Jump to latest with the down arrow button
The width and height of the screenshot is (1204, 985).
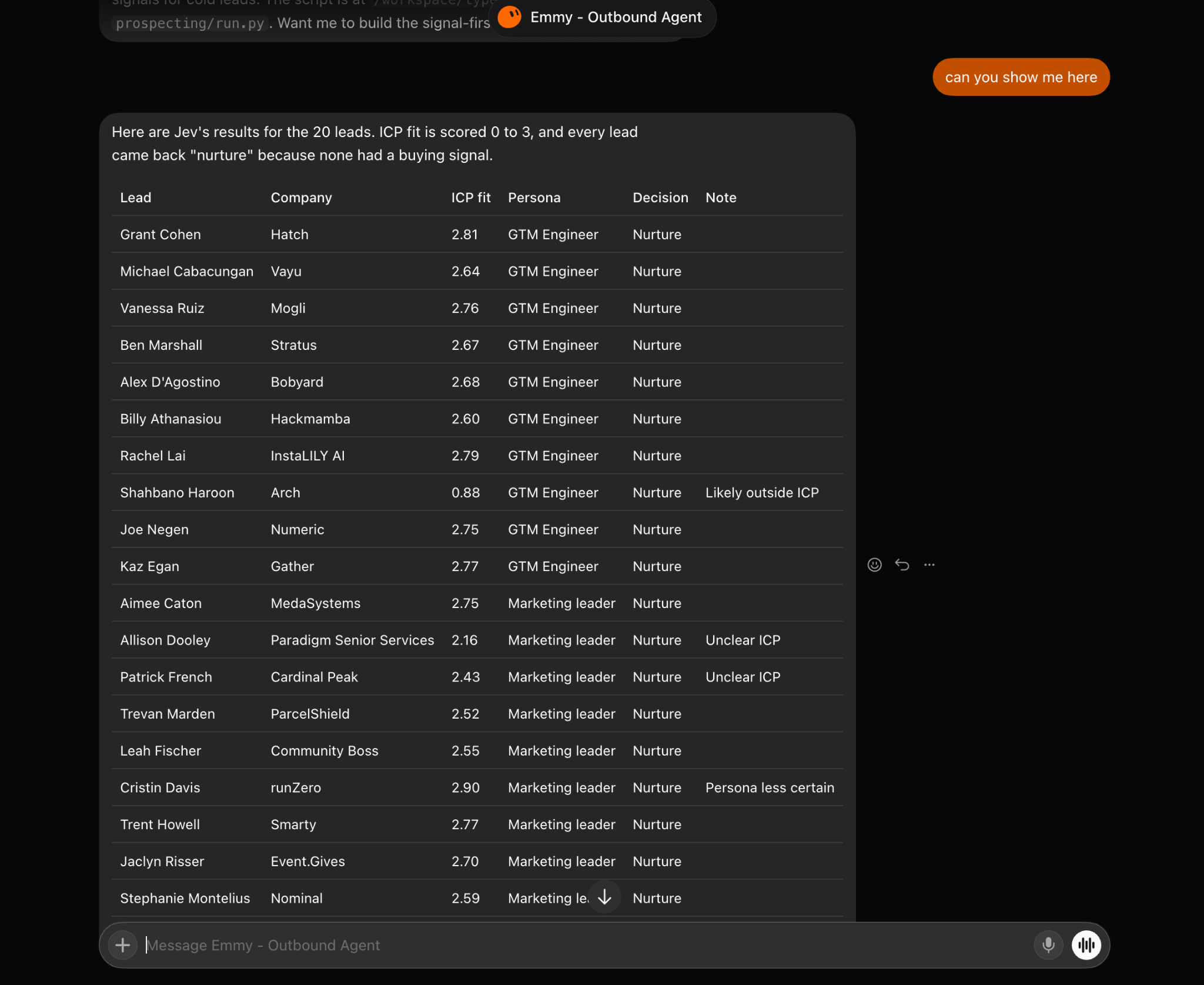604,897
